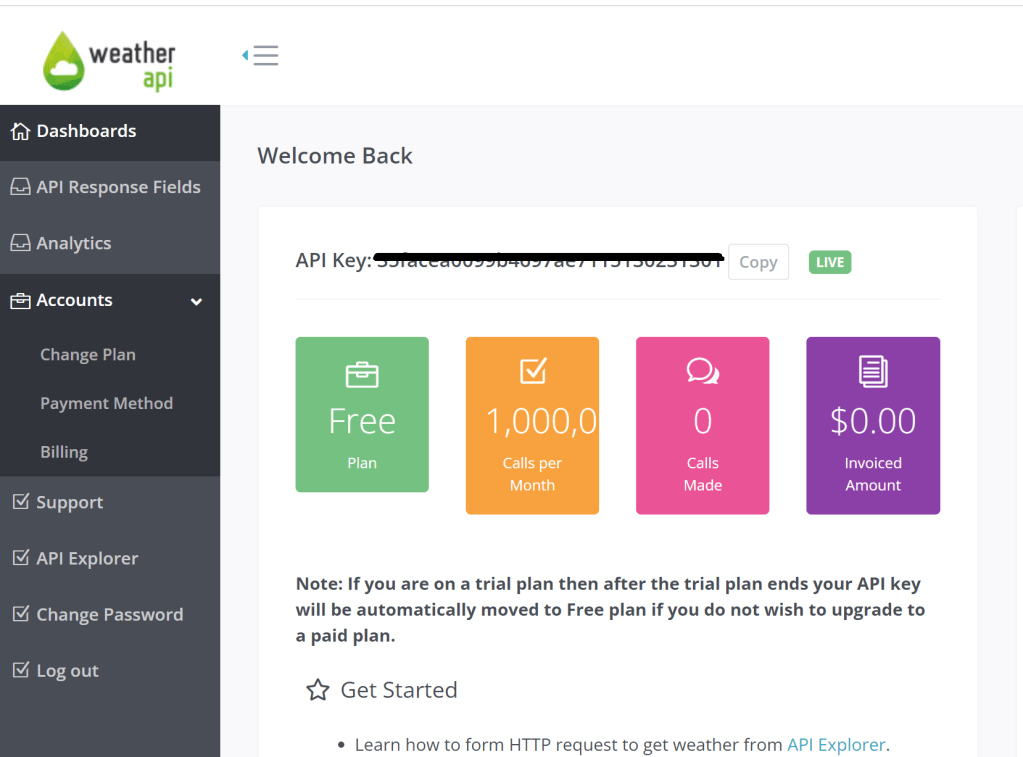
Task: Click the home icon beside Dashboards
Action: pos(20,132)
